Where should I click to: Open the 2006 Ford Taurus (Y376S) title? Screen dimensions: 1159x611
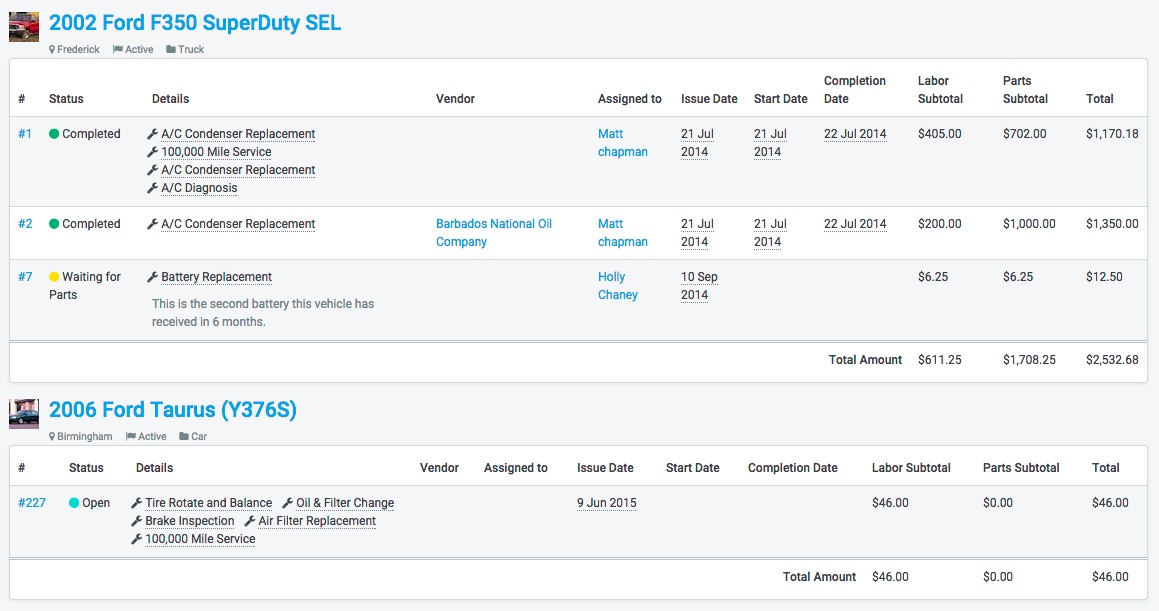click(x=173, y=410)
